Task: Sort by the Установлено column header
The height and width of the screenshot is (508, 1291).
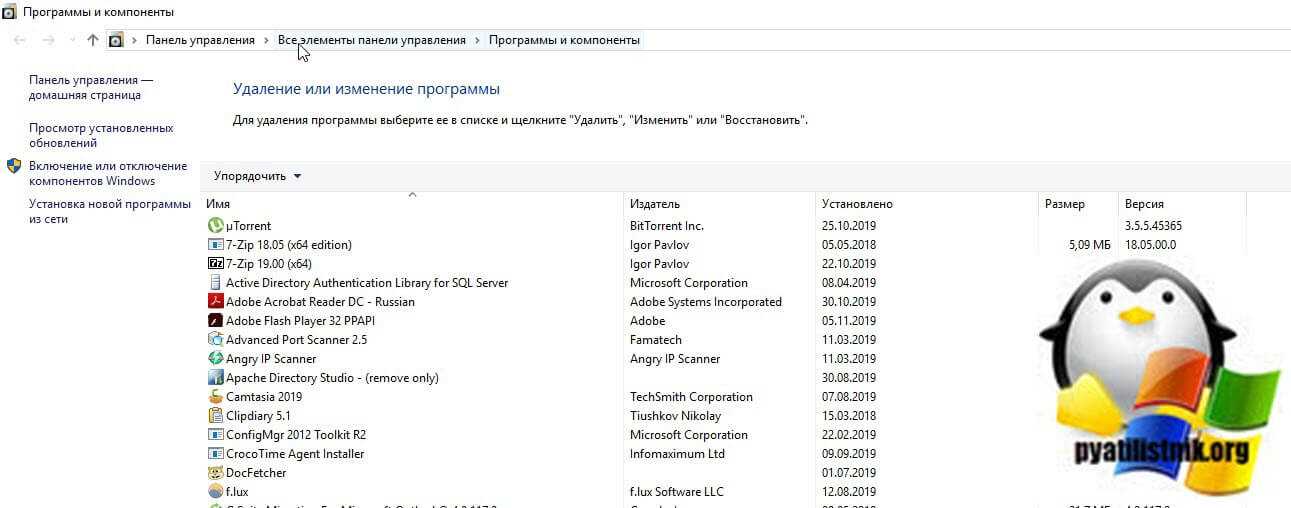Action: (x=857, y=204)
